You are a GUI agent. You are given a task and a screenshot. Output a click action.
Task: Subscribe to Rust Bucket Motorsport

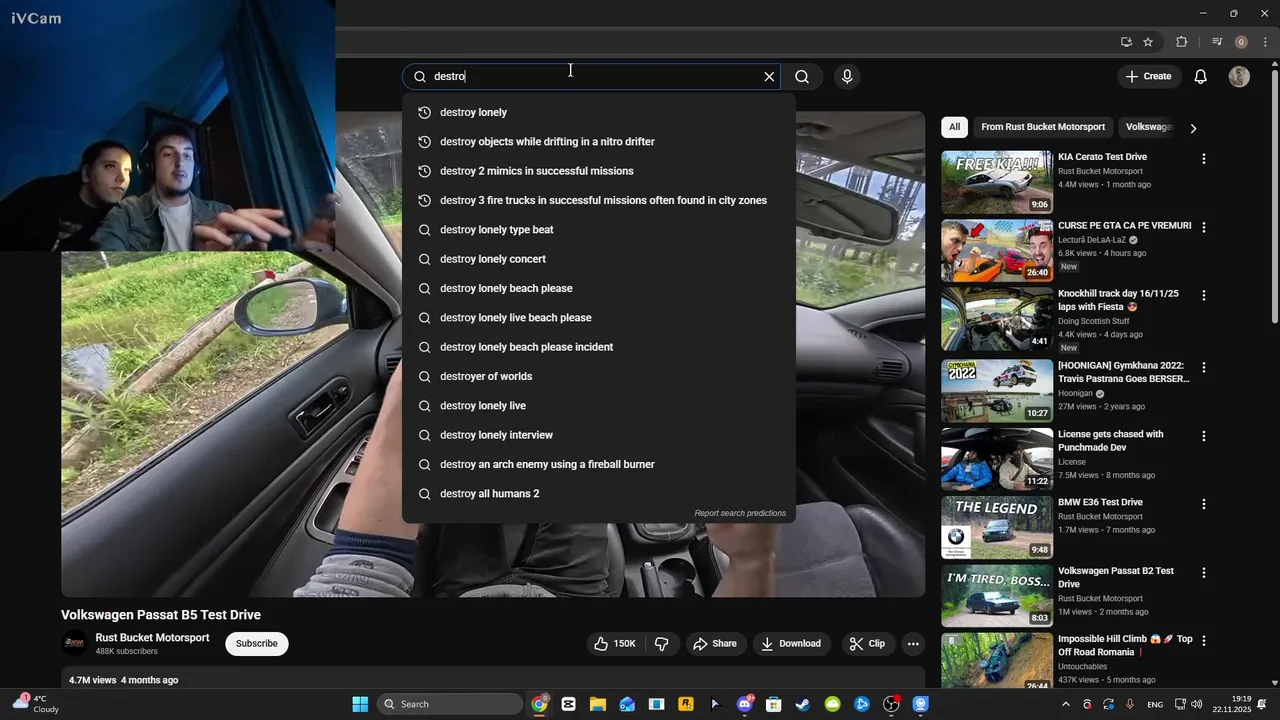point(256,644)
